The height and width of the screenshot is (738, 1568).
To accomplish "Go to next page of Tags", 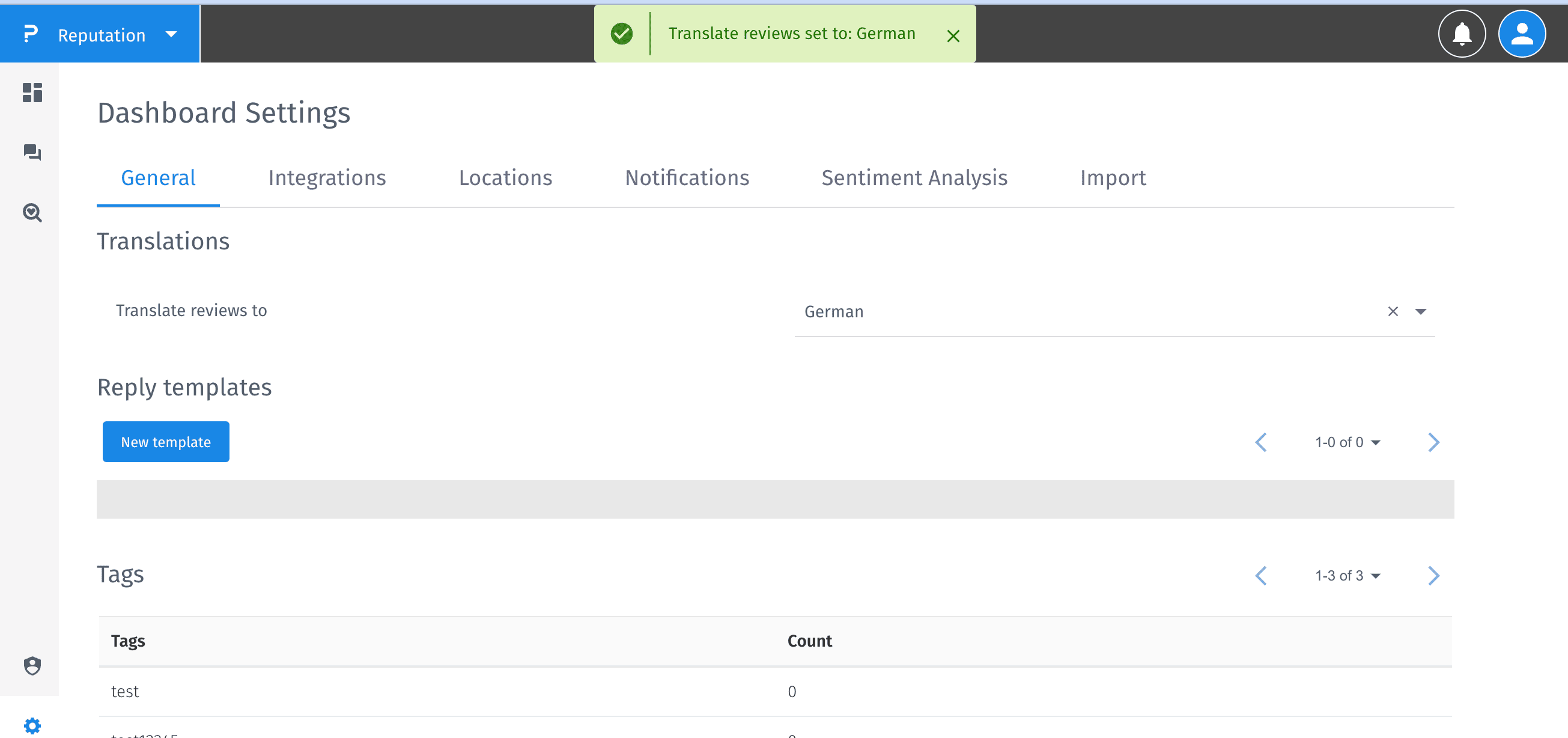I will [1433, 575].
